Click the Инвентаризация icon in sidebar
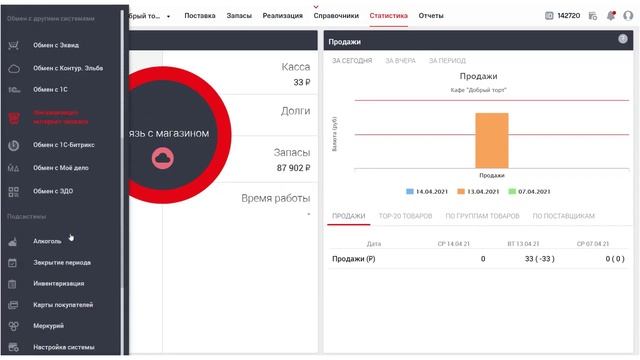This screenshot has height=360, width=640. [13, 284]
